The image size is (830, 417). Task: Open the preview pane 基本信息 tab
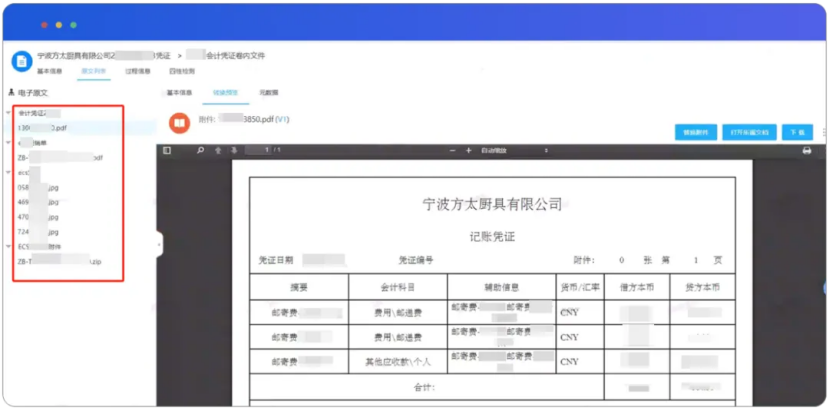(179, 93)
